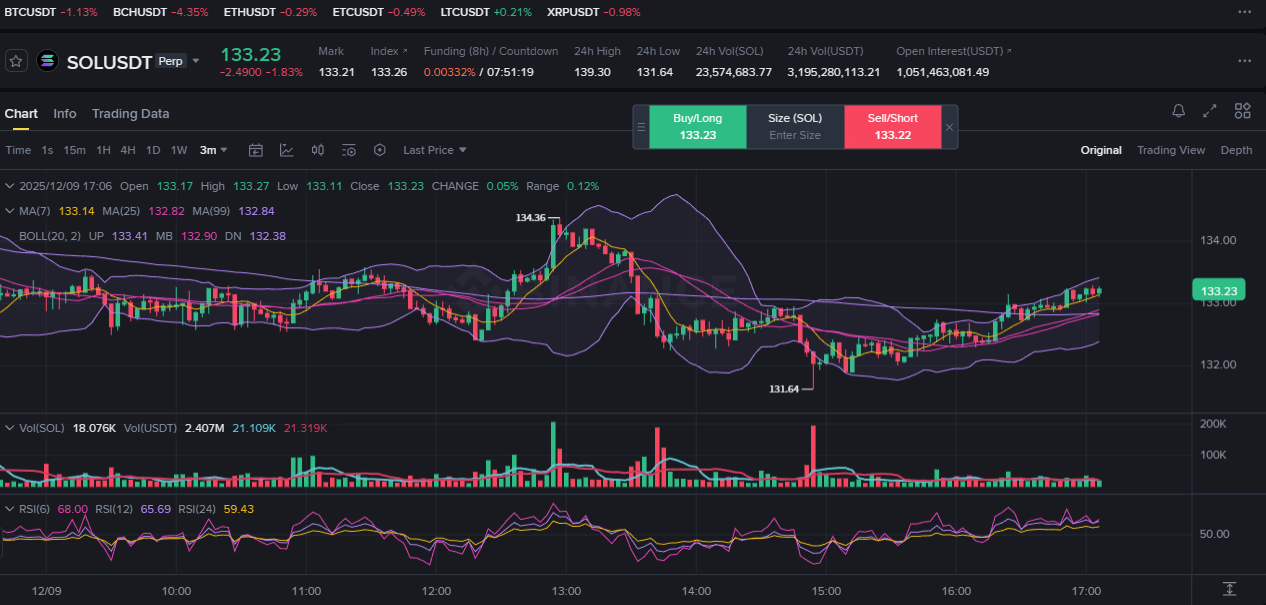The image size is (1266, 605).
Task: Open the price alert bell icon
Action: pyautogui.click(x=1179, y=111)
